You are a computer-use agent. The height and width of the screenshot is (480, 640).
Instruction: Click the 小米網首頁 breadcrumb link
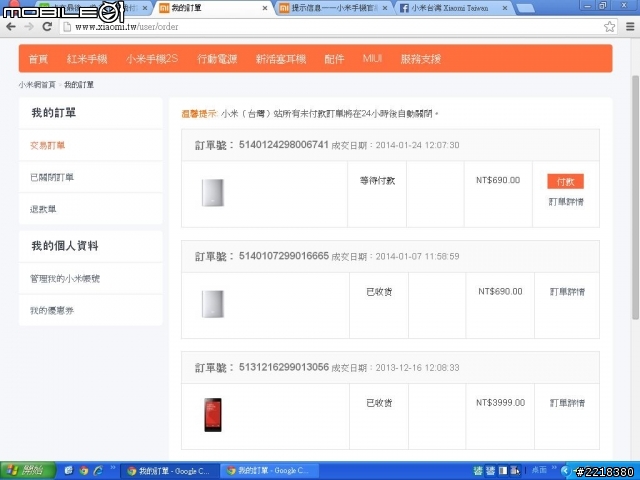pos(37,84)
